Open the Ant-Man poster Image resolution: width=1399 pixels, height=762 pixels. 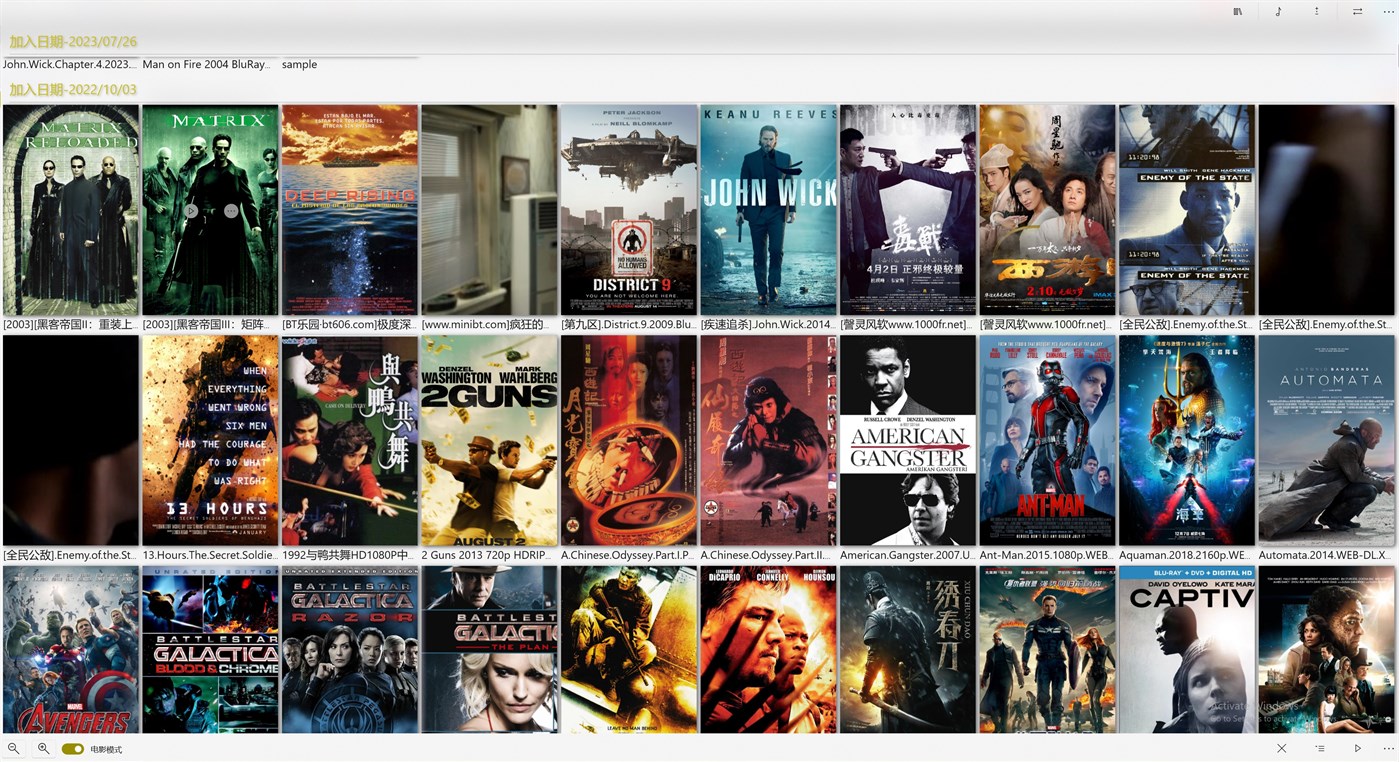click(1047, 440)
